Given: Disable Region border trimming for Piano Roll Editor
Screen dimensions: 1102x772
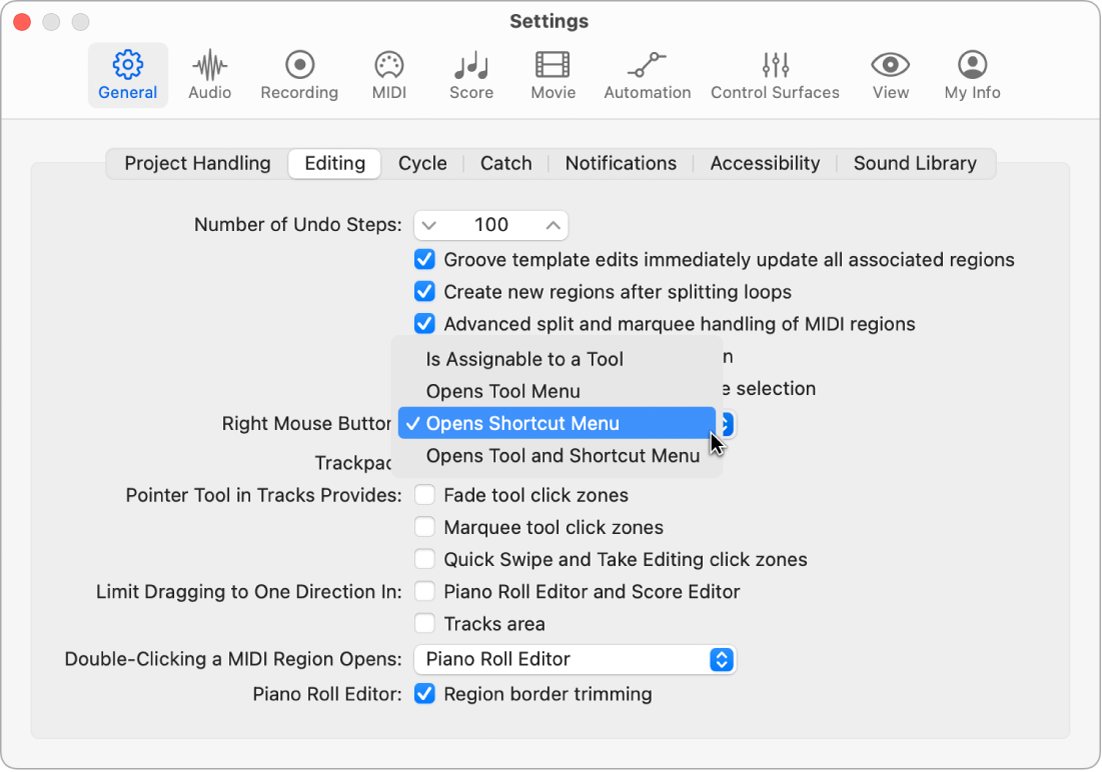Looking at the screenshot, I should [424, 694].
